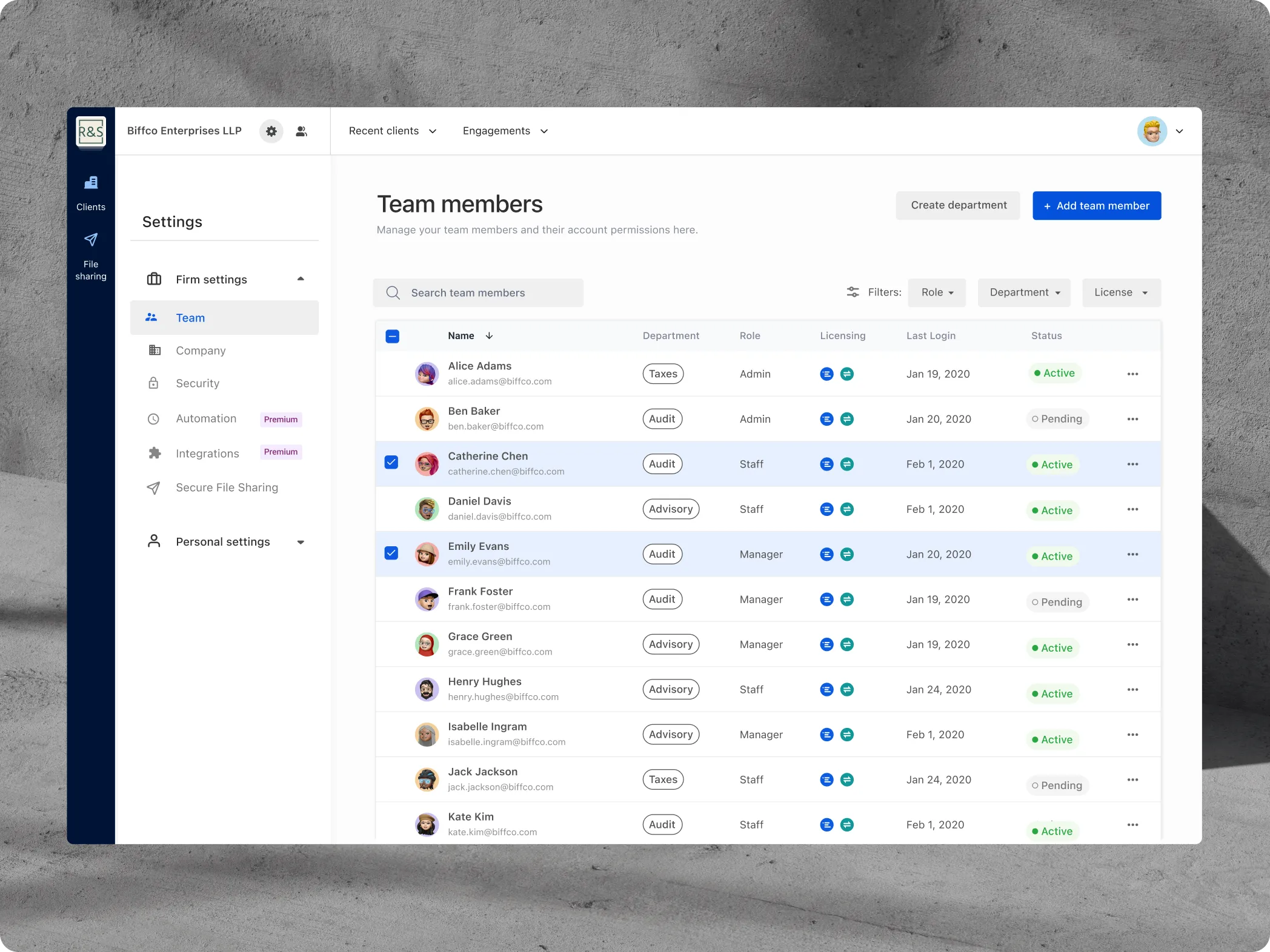Uncheck Emily Evans's row checkbox
Image resolution: width=1270 pixels, height=952 pixels.
pyautogui.click(x=392, y=554)
